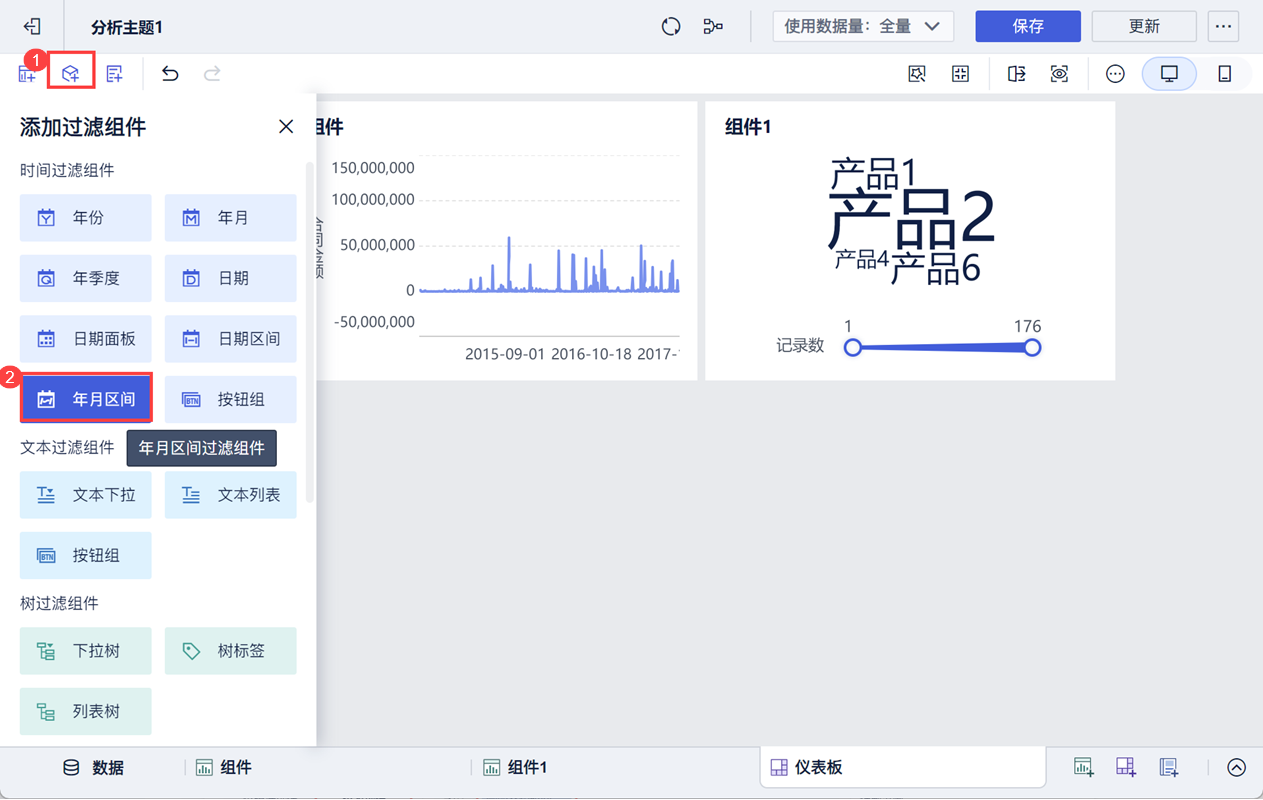This screenshot has width=1263, height=800.
Task: Click the 产品4 word in word cloud
Action: 861,260
